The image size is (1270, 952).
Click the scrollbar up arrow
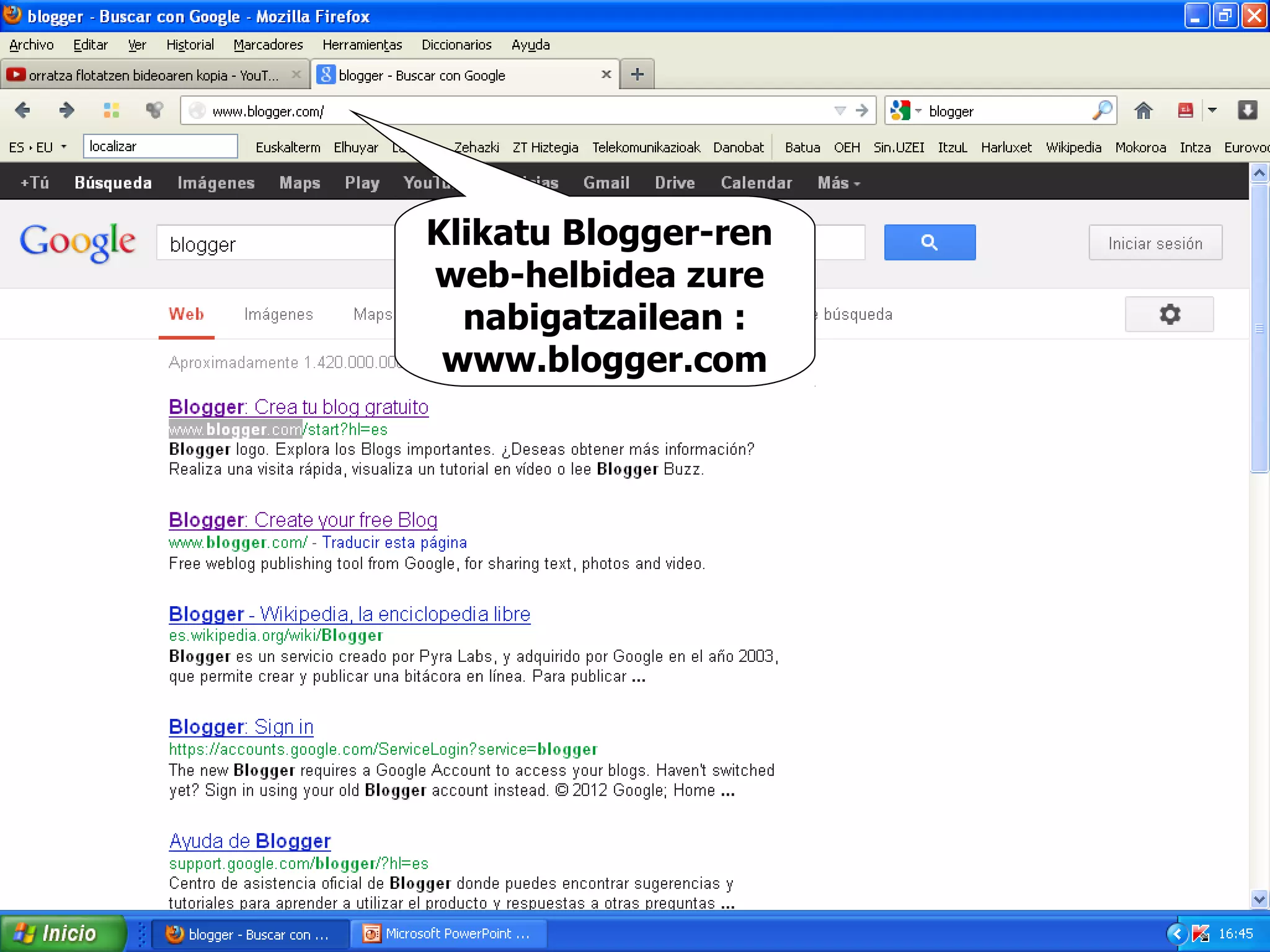pyautogui.click(x=1259, y=173)
